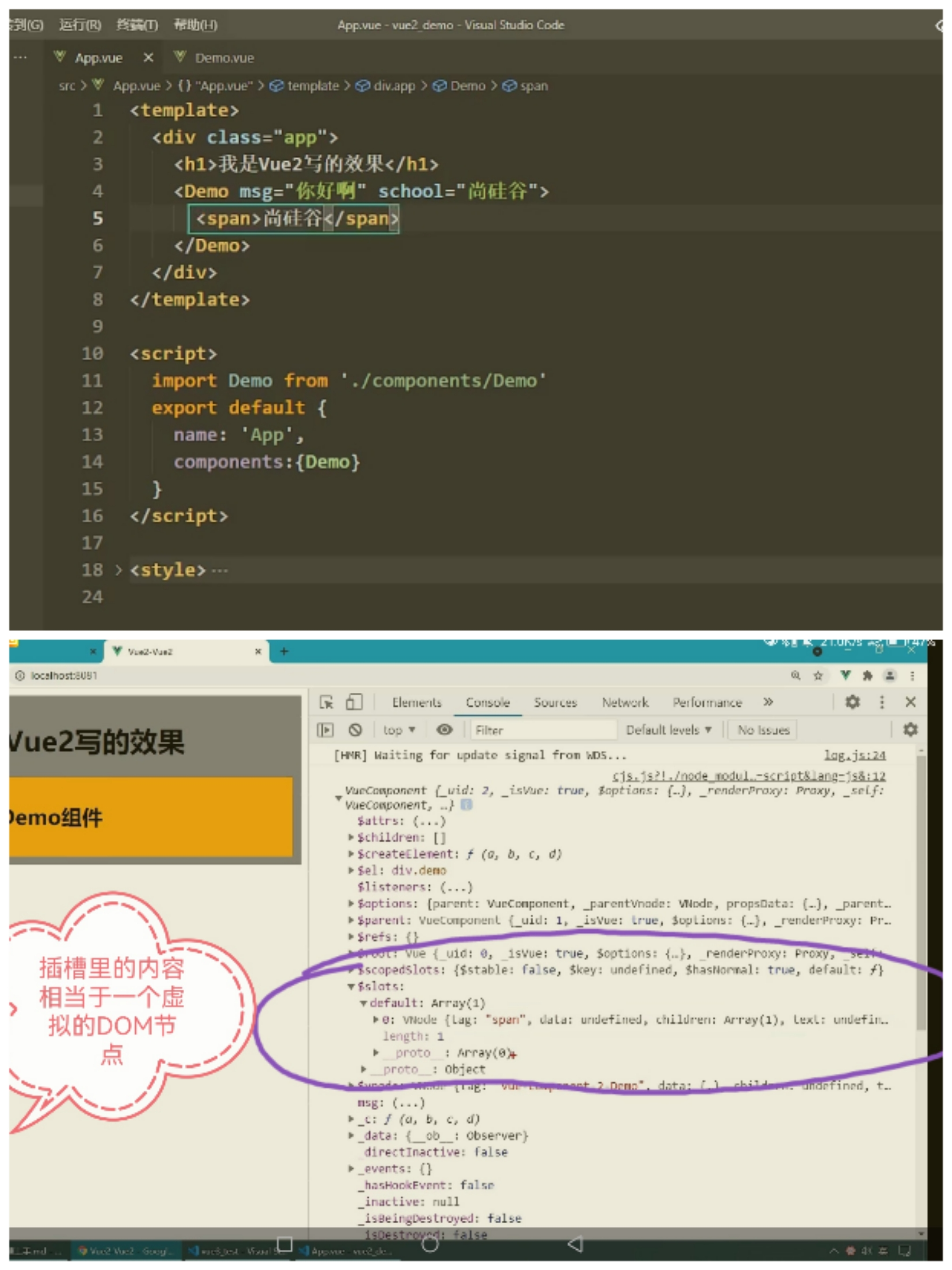The image size is (952, 1270).
Task: Click the log.js:24 source link
Action: tap(855, 755)
